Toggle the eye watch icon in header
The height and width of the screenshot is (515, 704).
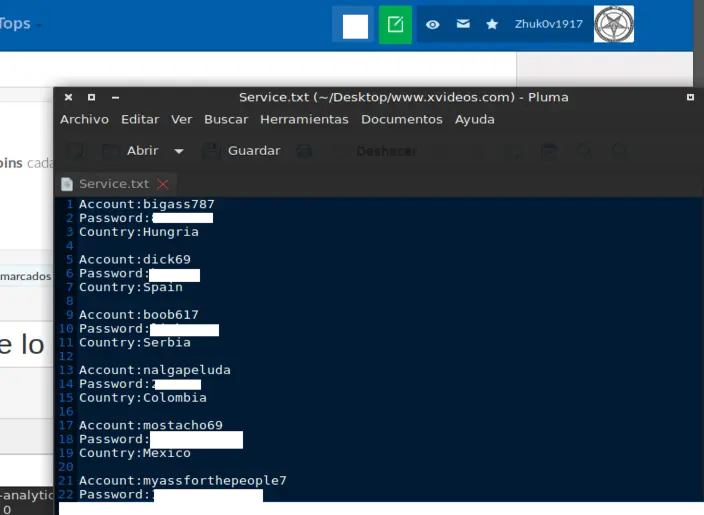pos(432,25)
